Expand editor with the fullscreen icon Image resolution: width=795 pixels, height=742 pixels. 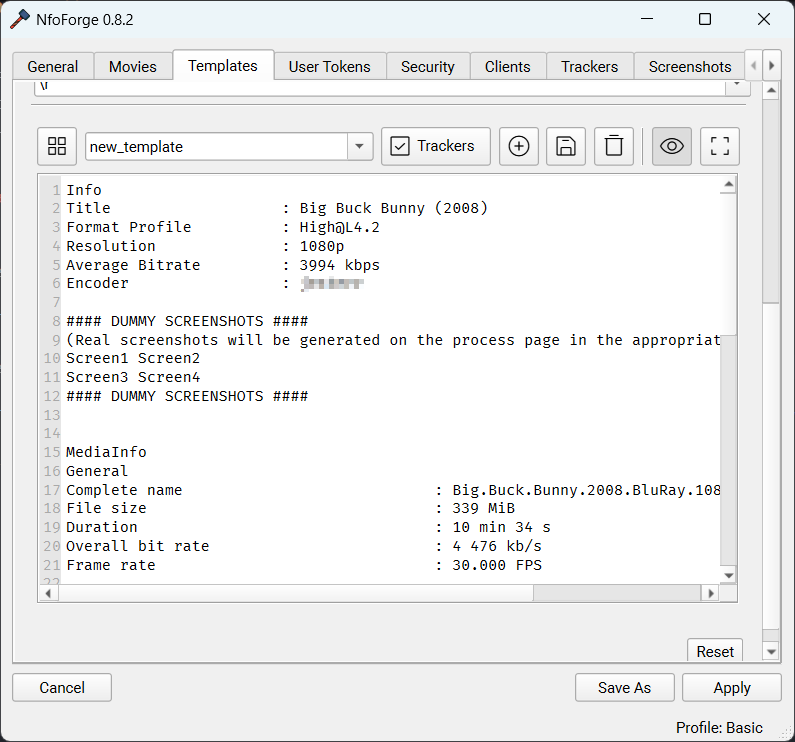[x=719, y=146]
